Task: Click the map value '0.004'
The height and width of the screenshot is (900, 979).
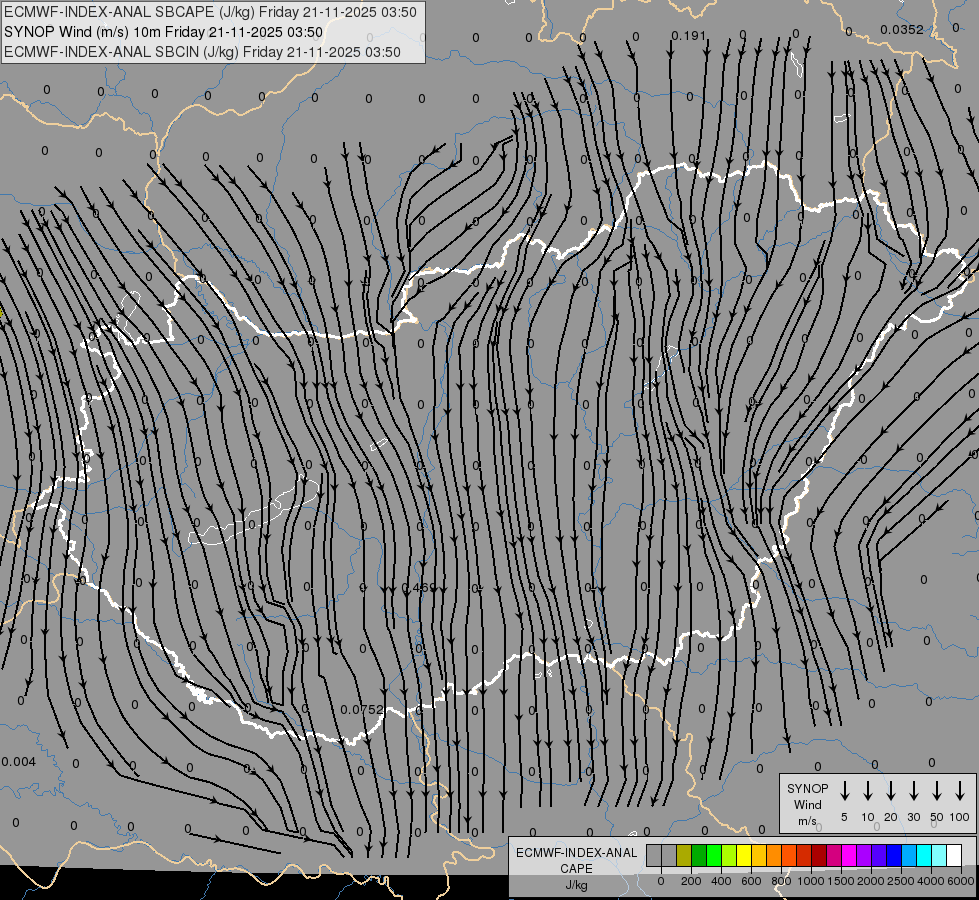Action: click(19, 761)
